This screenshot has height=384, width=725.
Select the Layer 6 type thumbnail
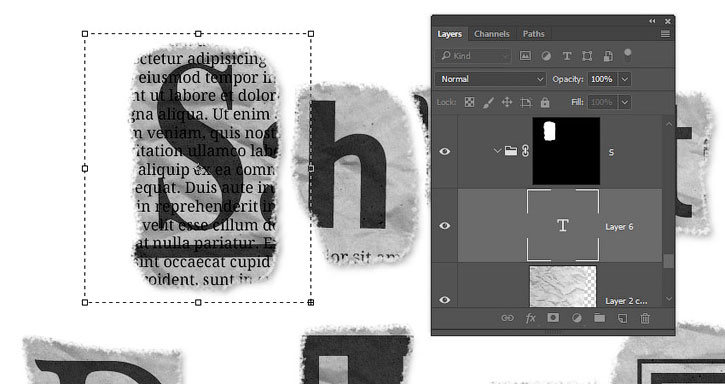pos(563,225)
